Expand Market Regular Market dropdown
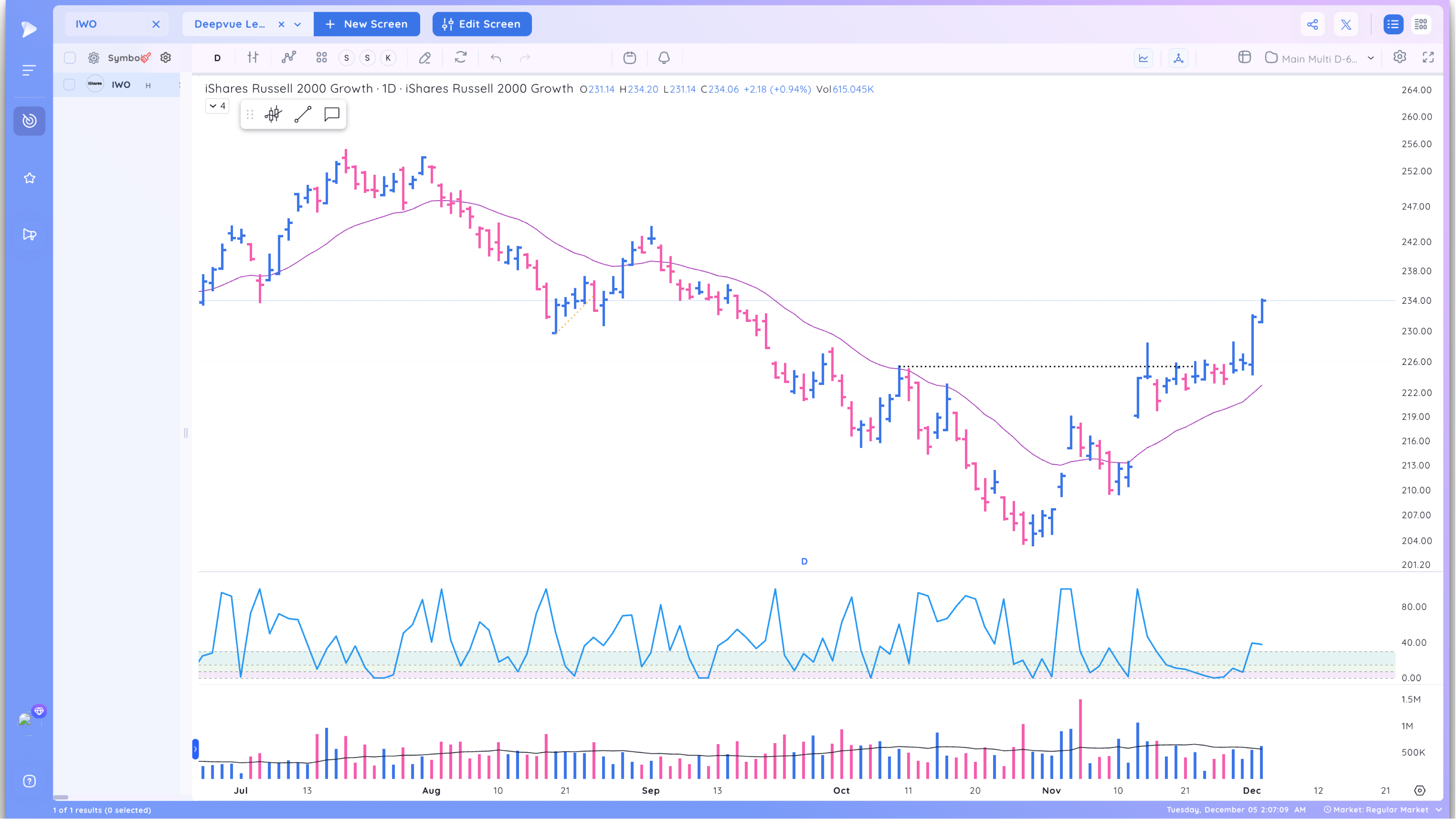Viewport: 1456px width, 819px height. (1383, 809)
